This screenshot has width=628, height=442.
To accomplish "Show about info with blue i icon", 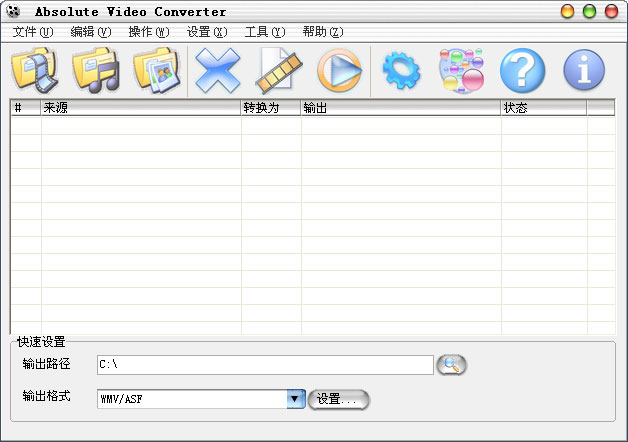I will [x=584, y=70].
